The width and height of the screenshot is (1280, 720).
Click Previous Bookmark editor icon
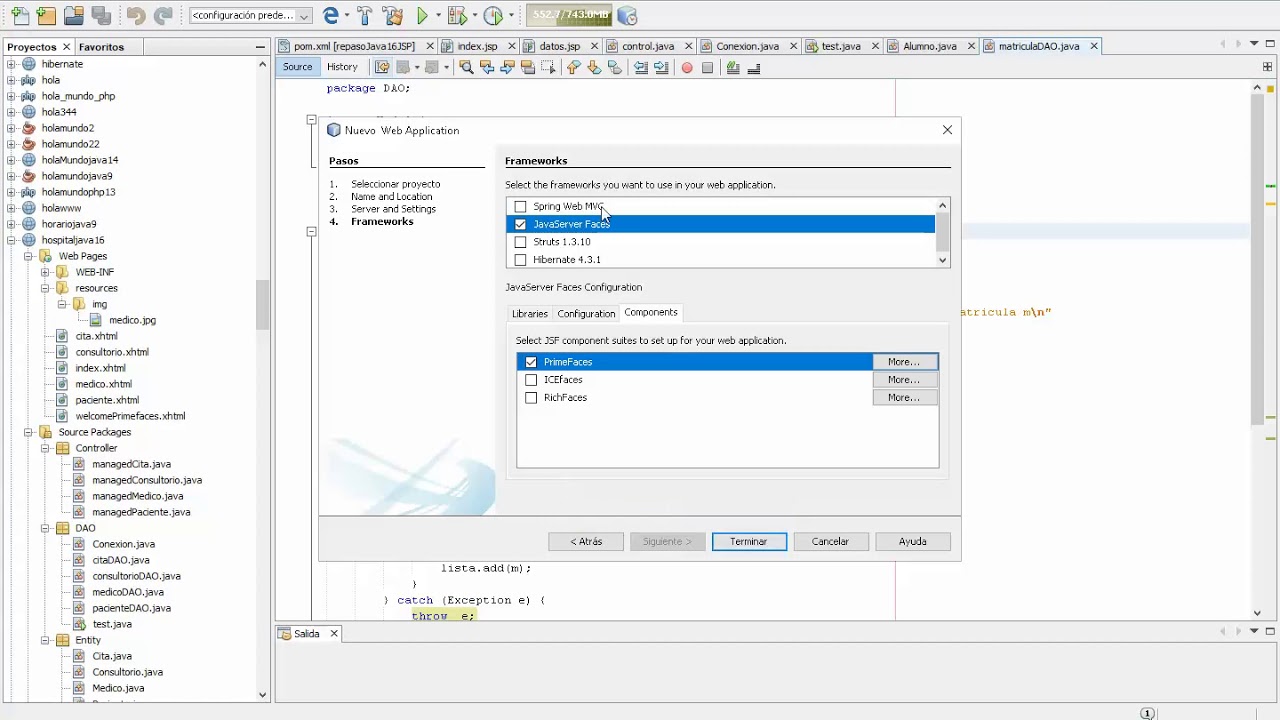point(573,67)
